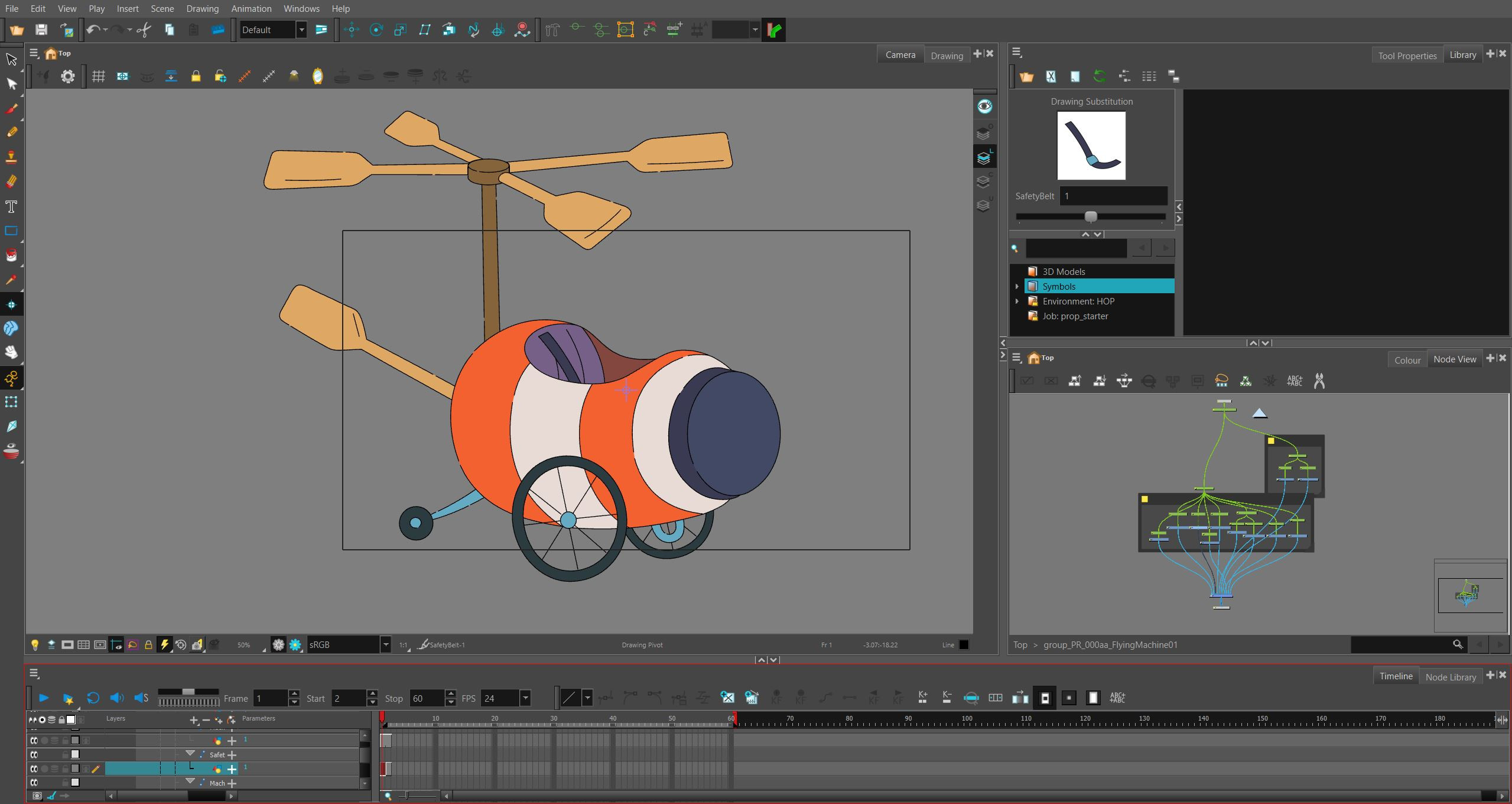The width and height of the screenshot is (1512, 804).
Task: Toggle visibility of the Mach layer
Action: coord(34,783)
